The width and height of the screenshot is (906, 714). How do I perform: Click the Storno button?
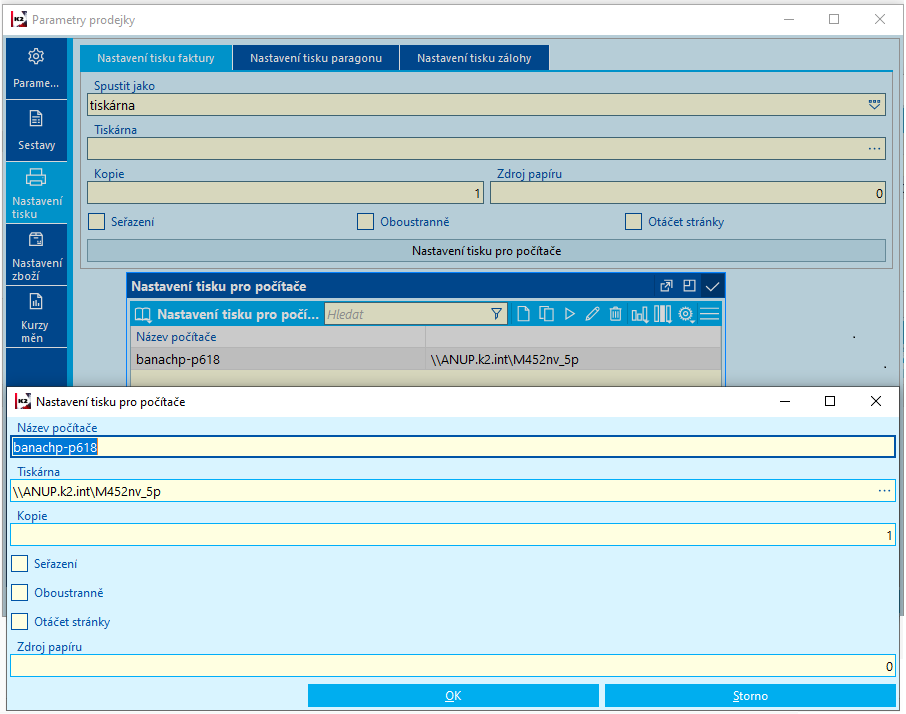(x=750, y=696)
